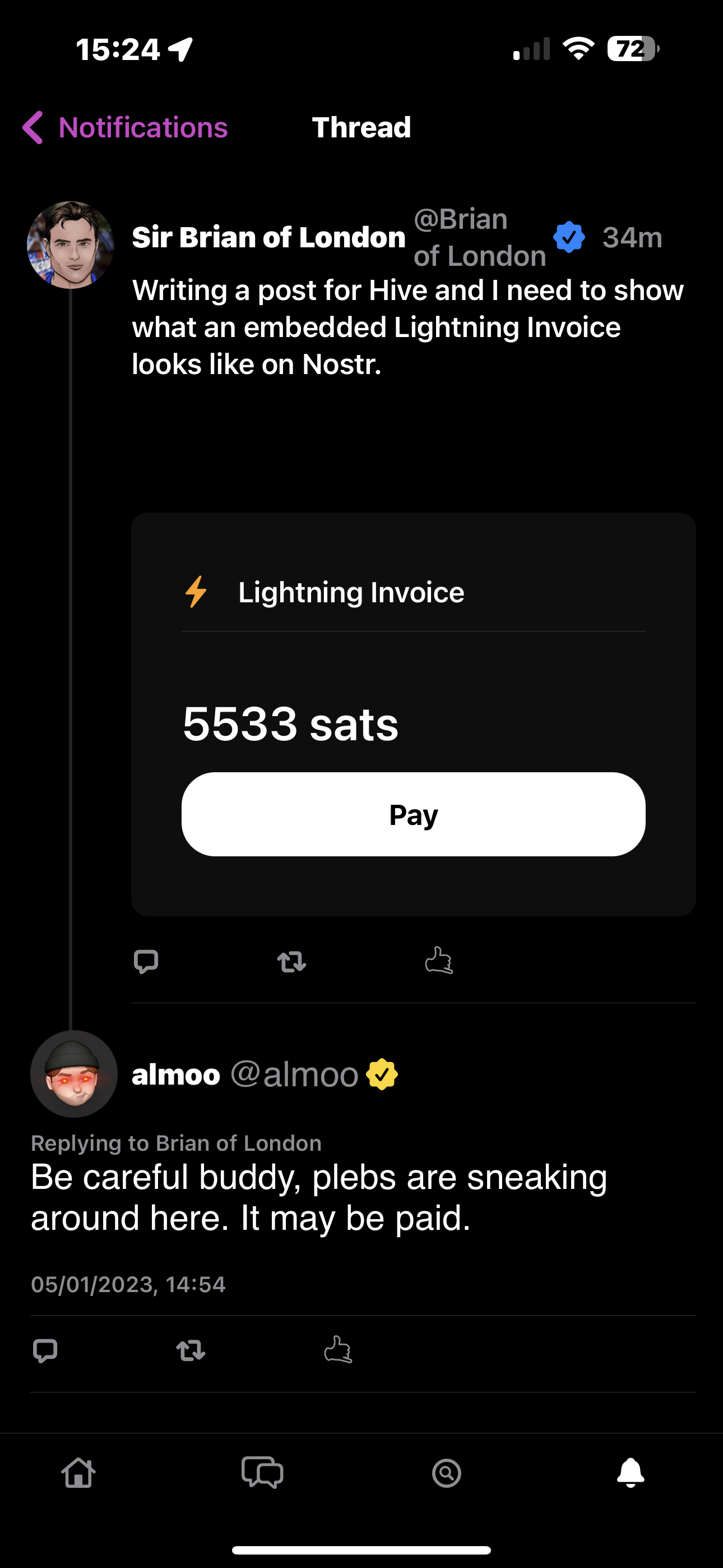723x1568 pixels.
Task: Like almoo's reply
Action: [338, 1349]
